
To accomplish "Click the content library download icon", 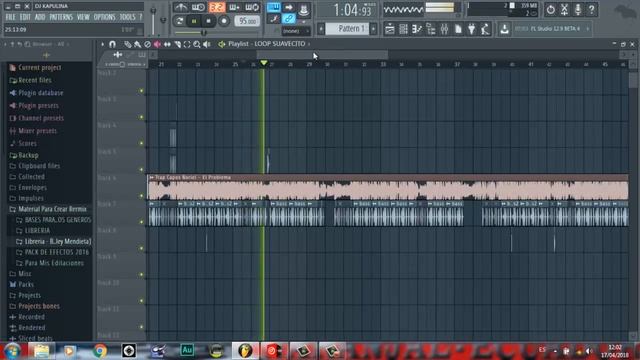I will [504, 29].
